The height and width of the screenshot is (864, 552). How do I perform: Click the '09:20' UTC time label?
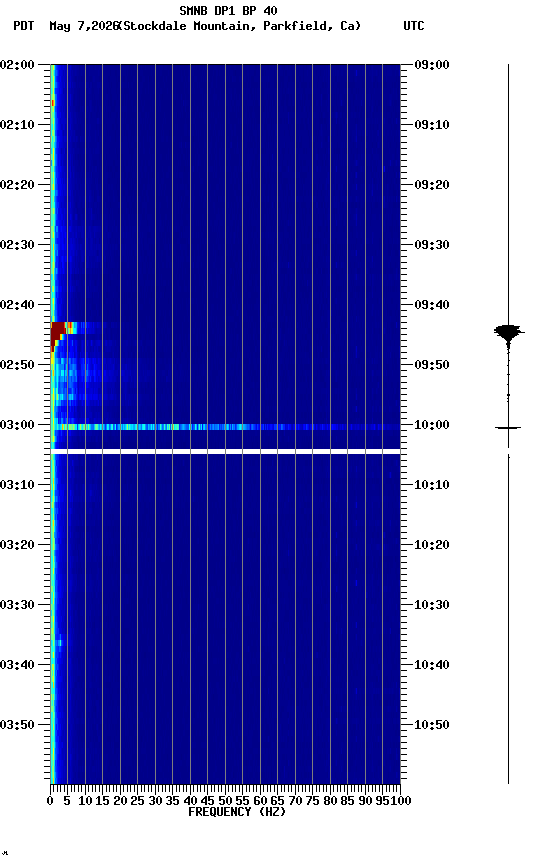pyautogui.click(x=432, y=185)
